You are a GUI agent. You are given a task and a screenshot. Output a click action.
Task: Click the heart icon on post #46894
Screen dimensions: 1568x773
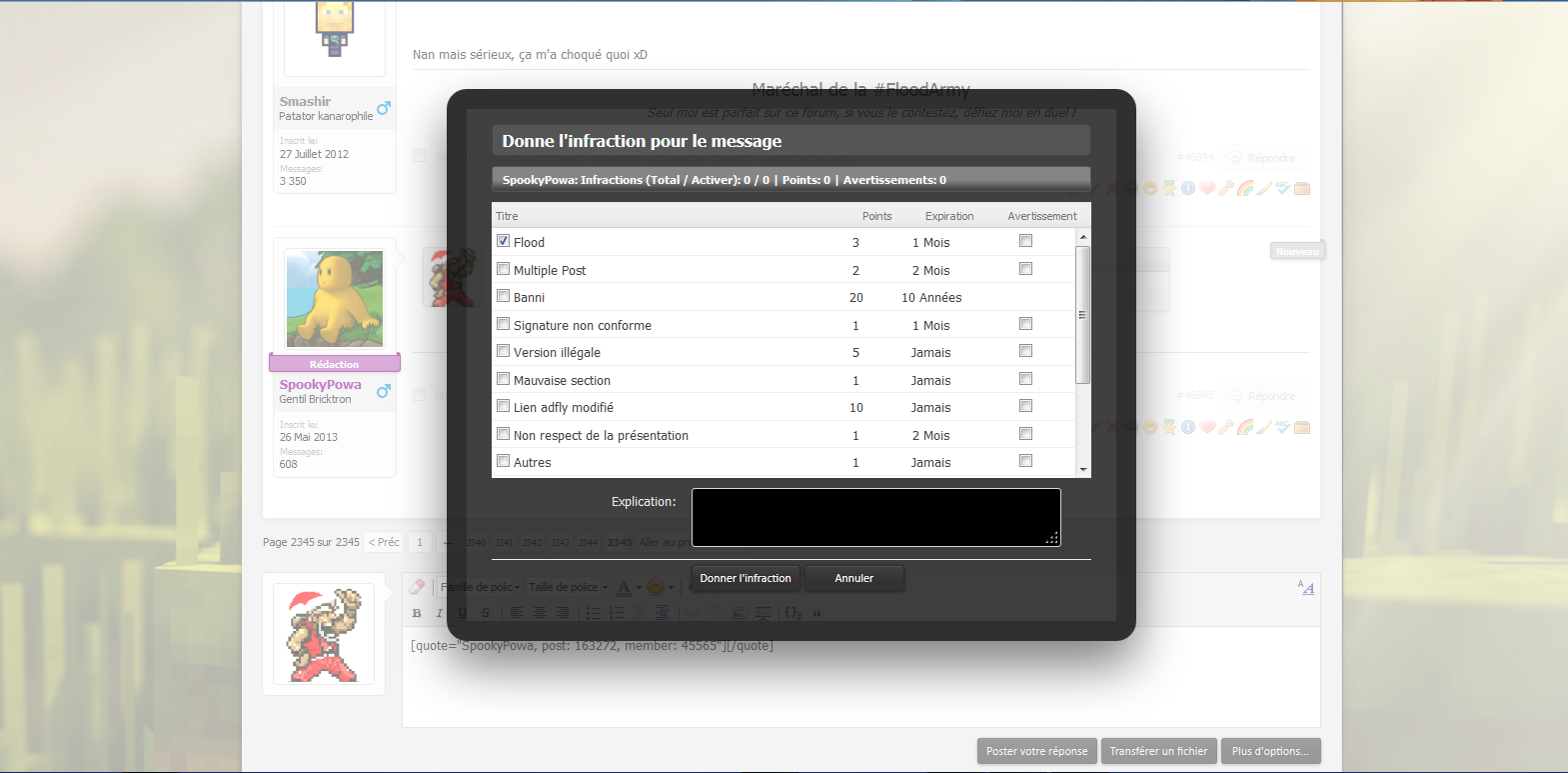[1207, 188]
